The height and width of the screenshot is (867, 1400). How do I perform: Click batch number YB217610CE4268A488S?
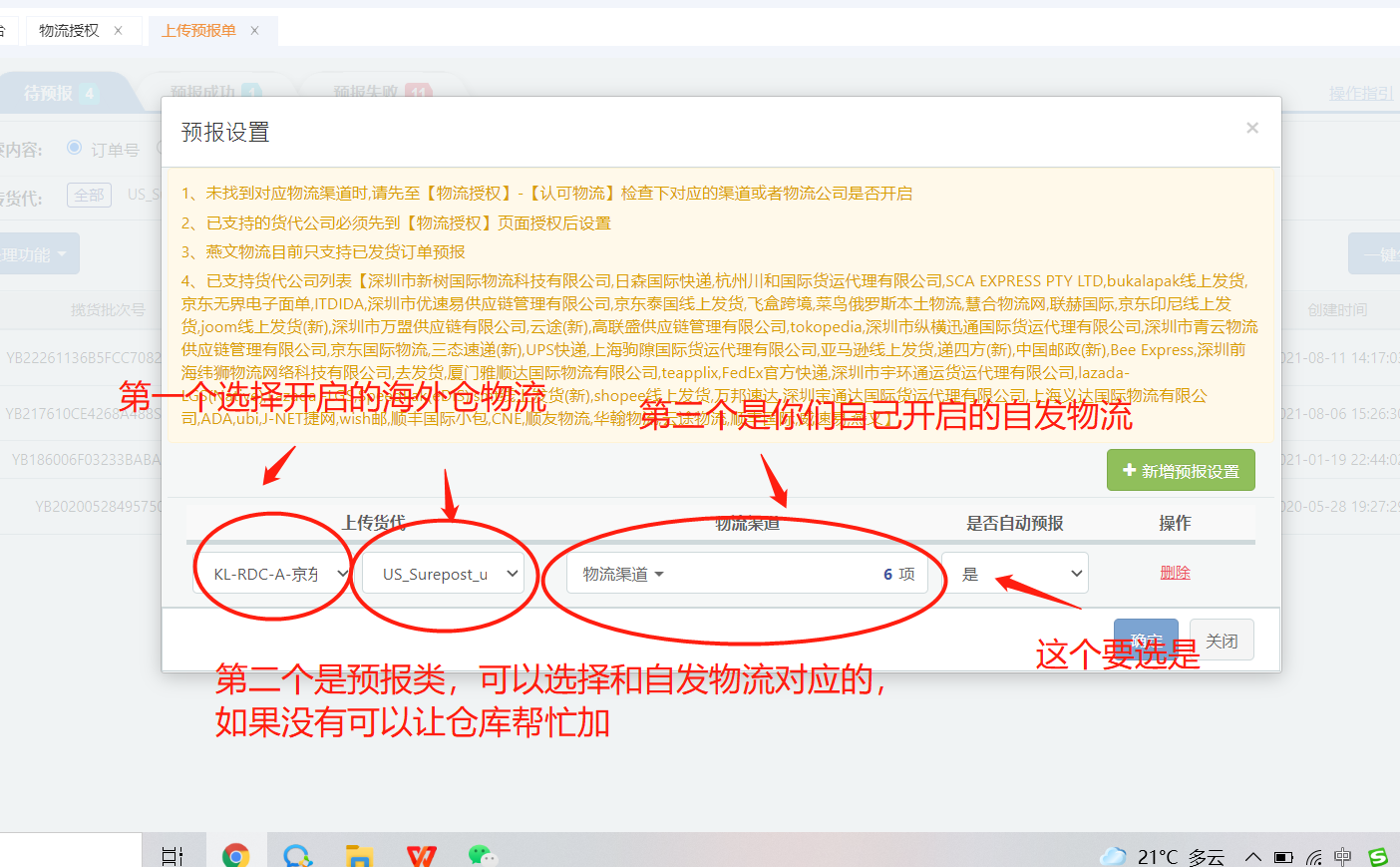click(x=83, y=413)
